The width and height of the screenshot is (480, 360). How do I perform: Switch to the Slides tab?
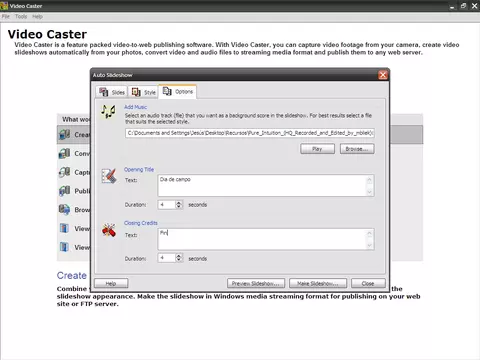pyautogui.click(x=112, y=92)
